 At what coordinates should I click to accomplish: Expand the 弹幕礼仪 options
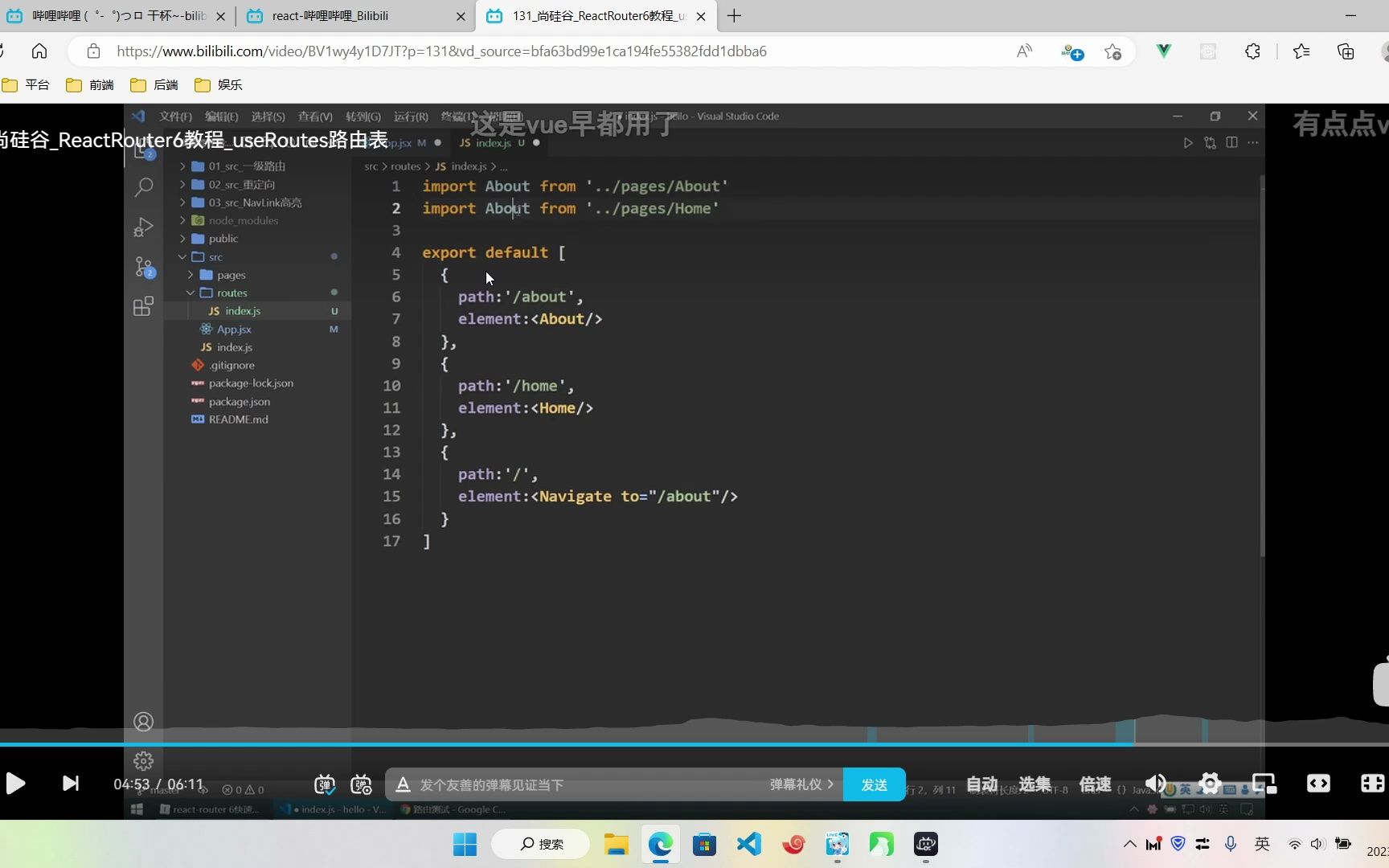click(x=801, y=784)
